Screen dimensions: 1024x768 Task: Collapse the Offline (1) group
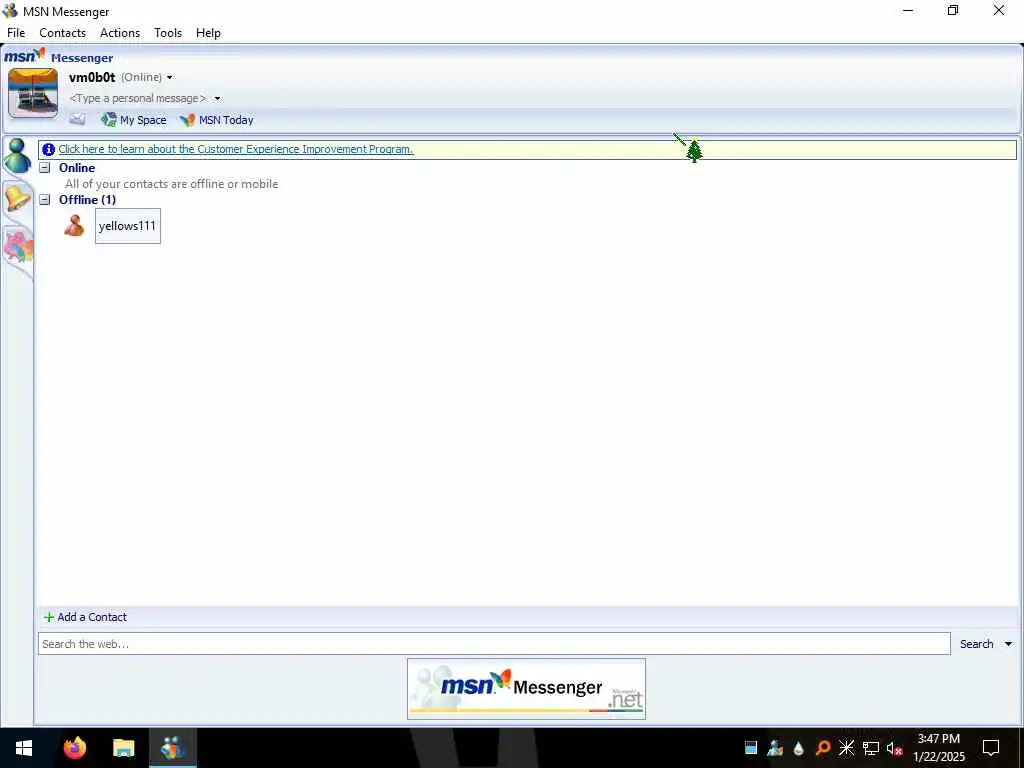45,200
